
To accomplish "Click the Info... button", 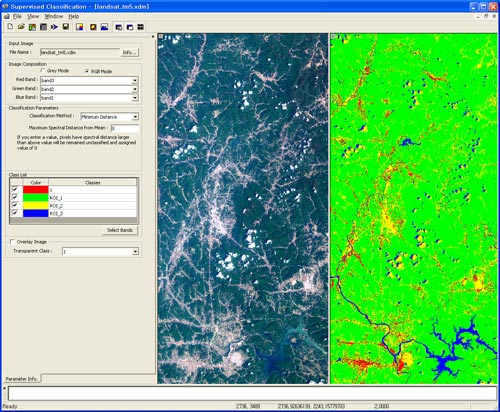I will pos(129,52).
